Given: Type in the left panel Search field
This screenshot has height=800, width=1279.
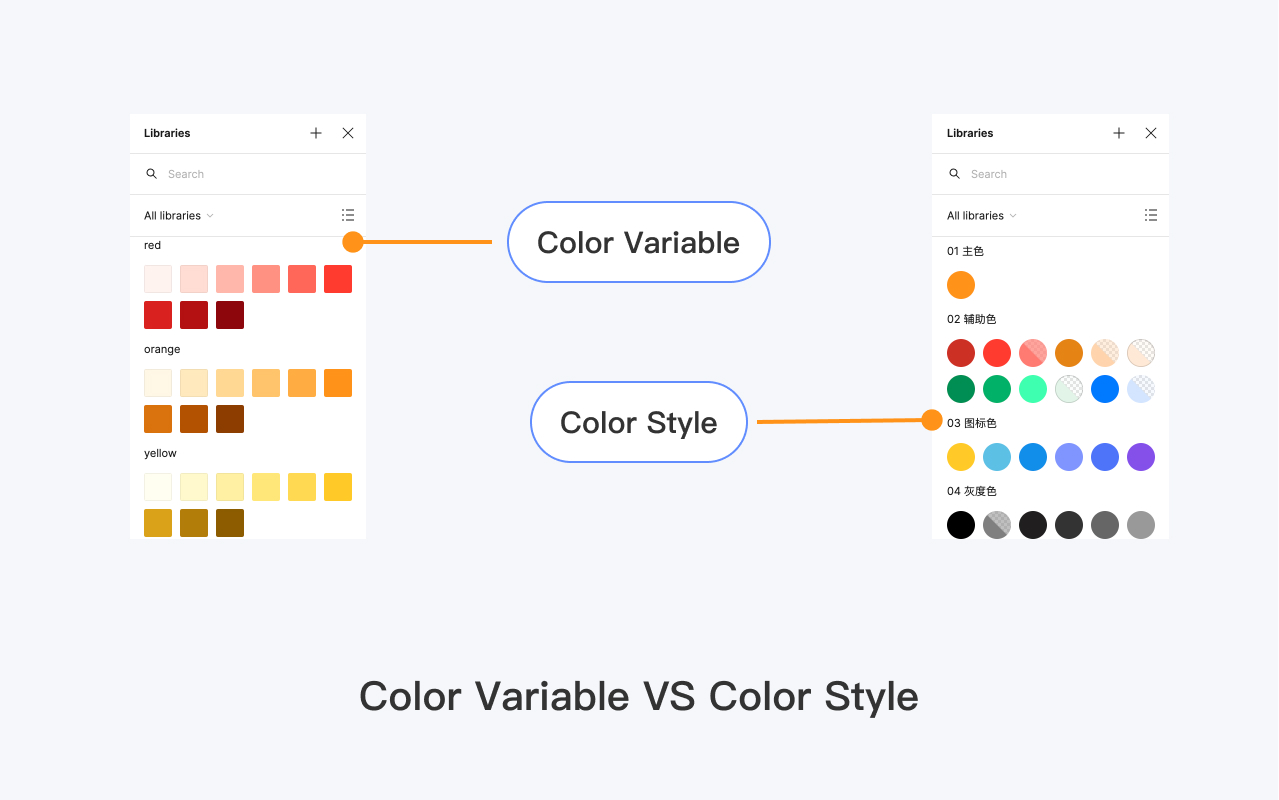Looking at the screenshot, I should (x=250, y=174).
